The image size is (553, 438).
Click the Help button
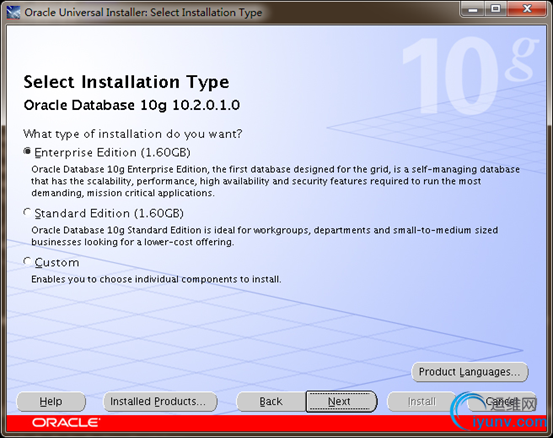pos(51,402)
